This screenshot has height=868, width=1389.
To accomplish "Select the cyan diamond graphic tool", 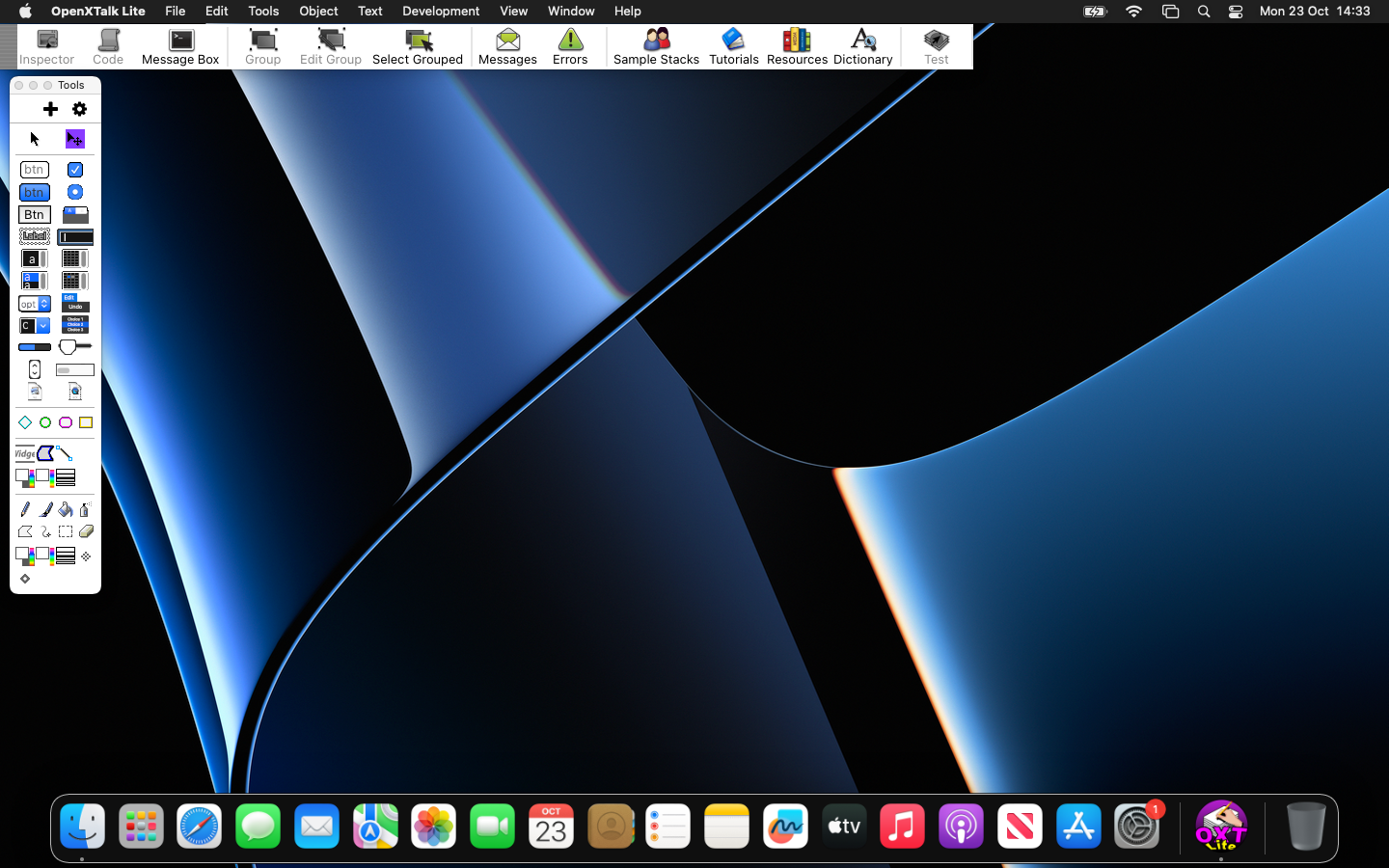I will click(x=25, y=422).
